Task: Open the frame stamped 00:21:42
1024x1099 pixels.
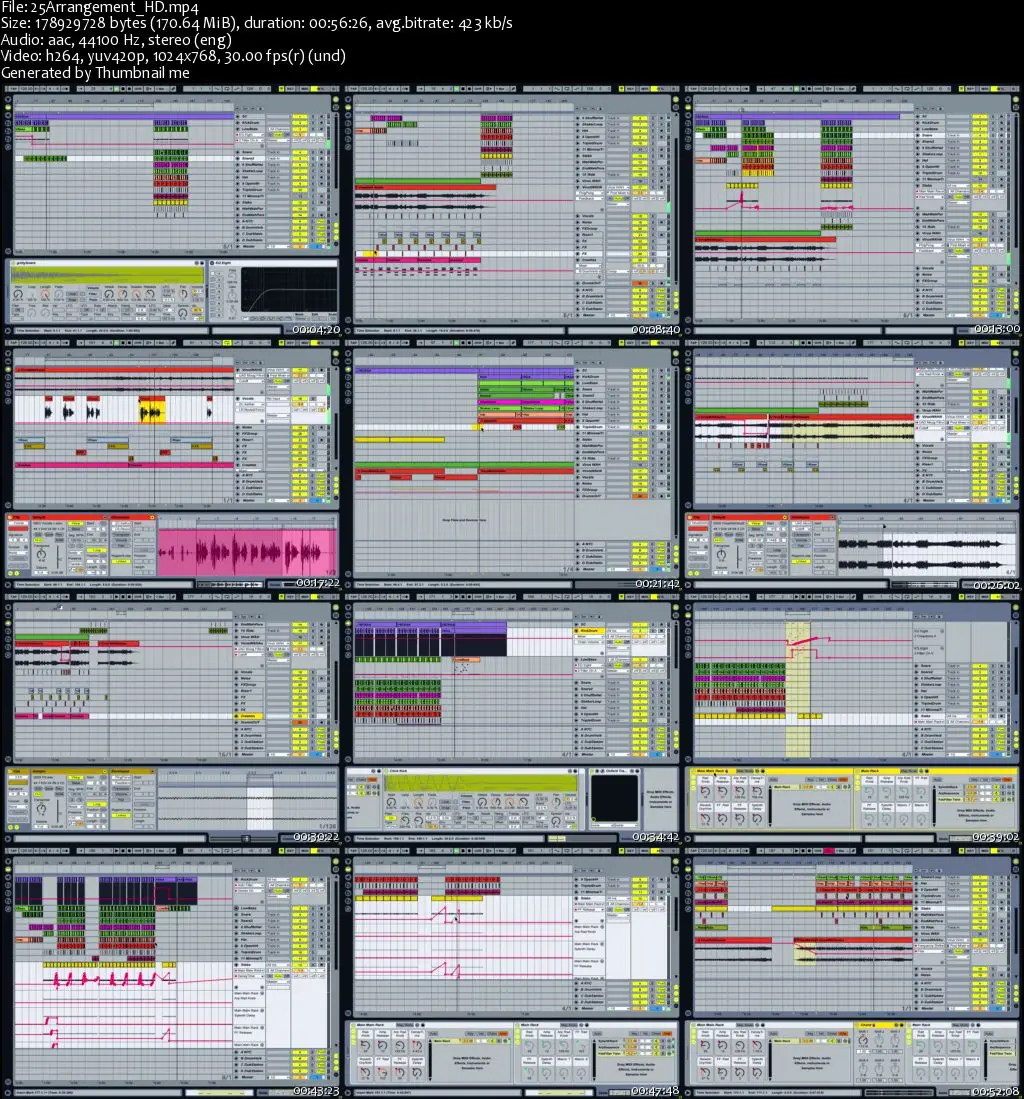Action: click(x=512, y=465)
